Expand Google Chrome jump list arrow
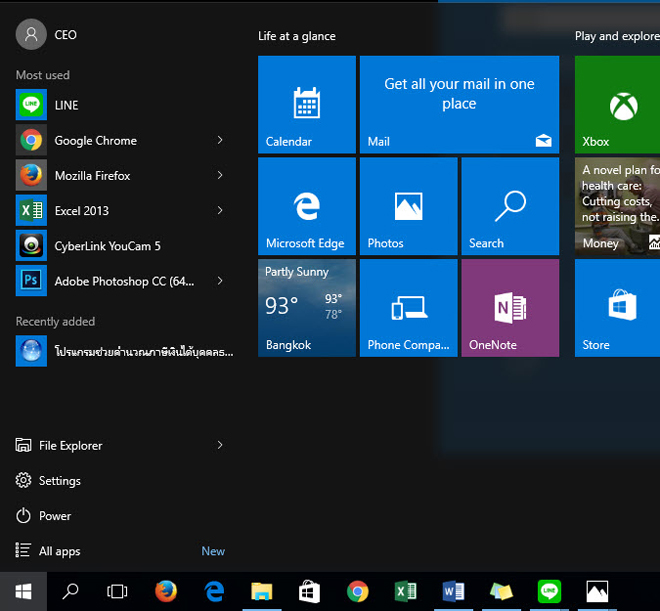Screen dimensions: 660x611 coord(220,140)
